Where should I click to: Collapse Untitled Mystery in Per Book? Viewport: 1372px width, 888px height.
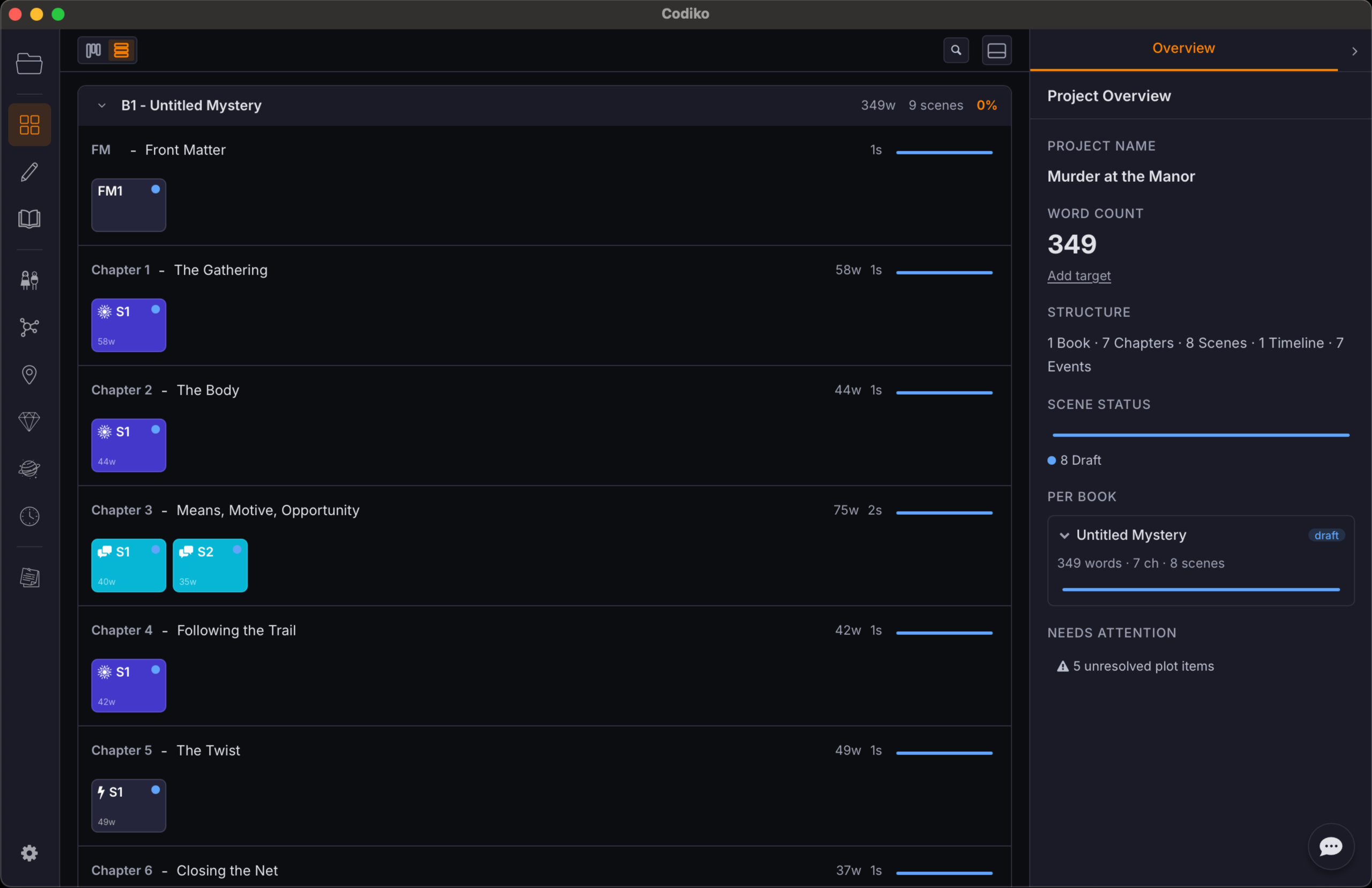pos(1064,536)
